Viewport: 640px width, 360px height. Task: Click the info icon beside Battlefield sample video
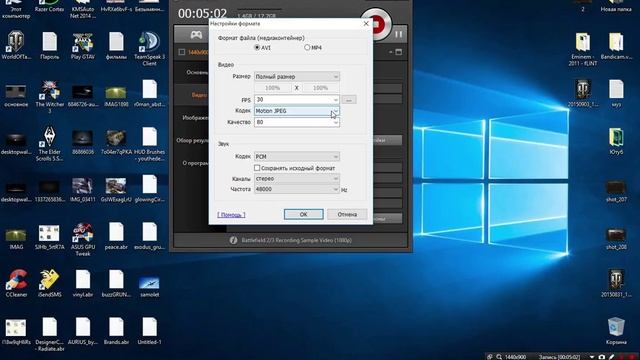(x=233, y=240)
